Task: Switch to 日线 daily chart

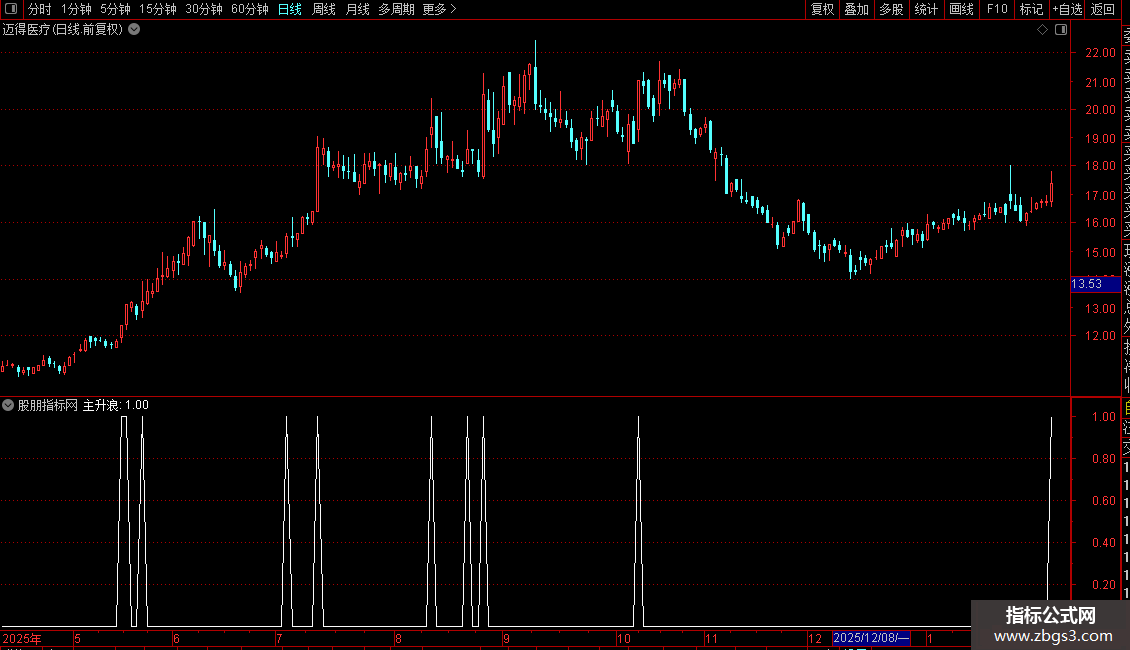Action: coord(290,9)
